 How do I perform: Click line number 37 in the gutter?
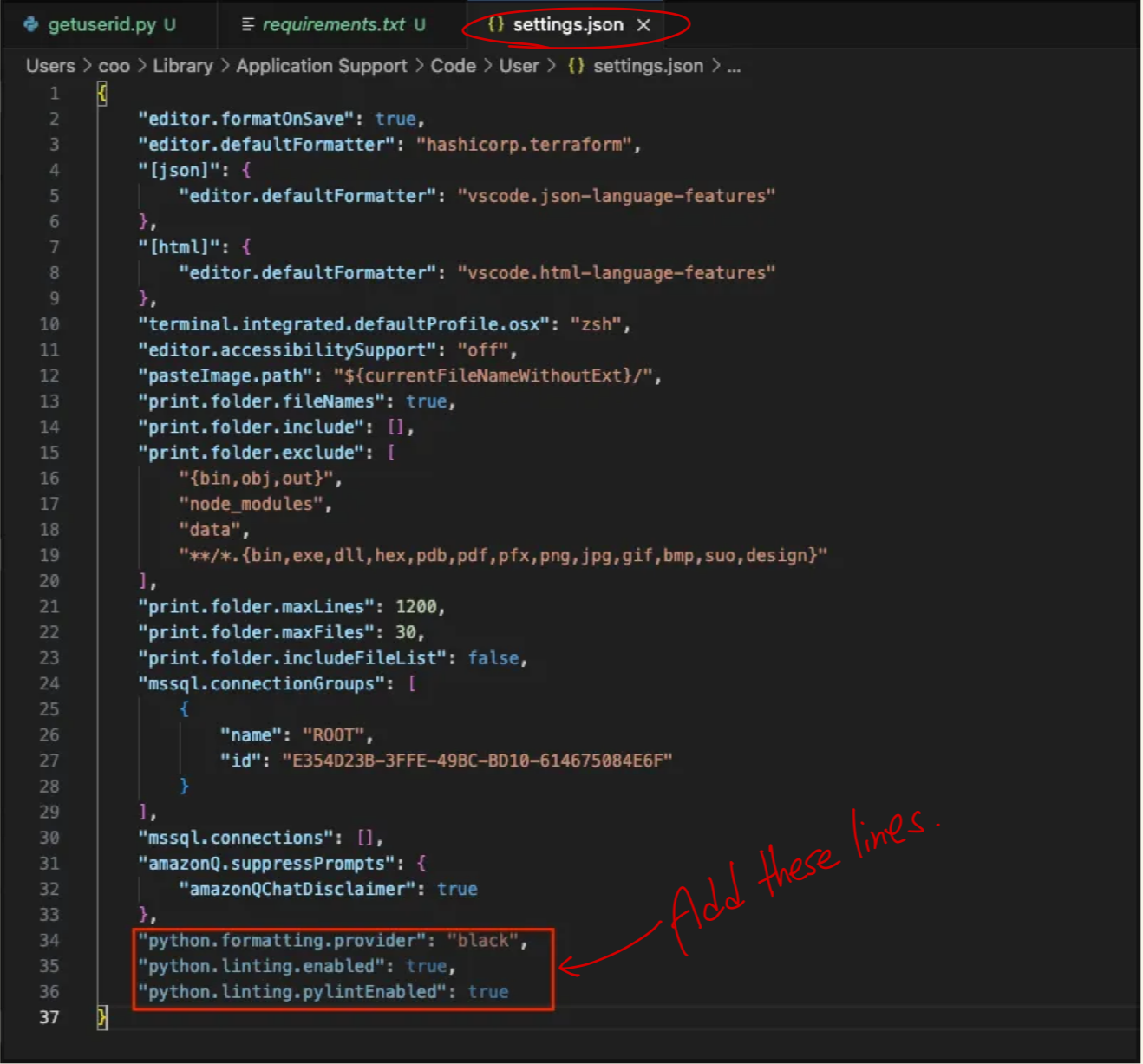coord(49,1017)
